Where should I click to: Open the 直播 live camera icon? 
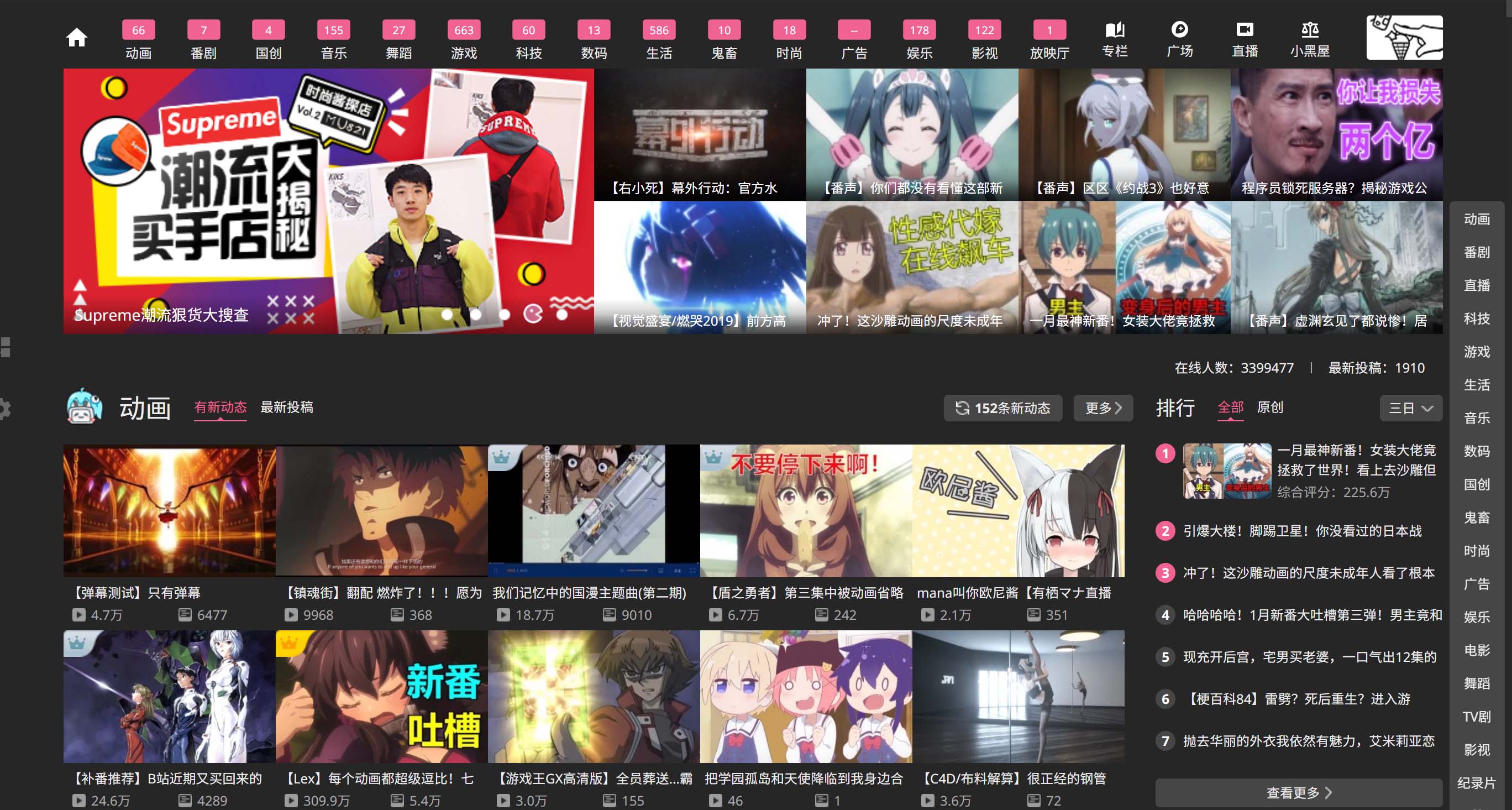click(1245, 30)
